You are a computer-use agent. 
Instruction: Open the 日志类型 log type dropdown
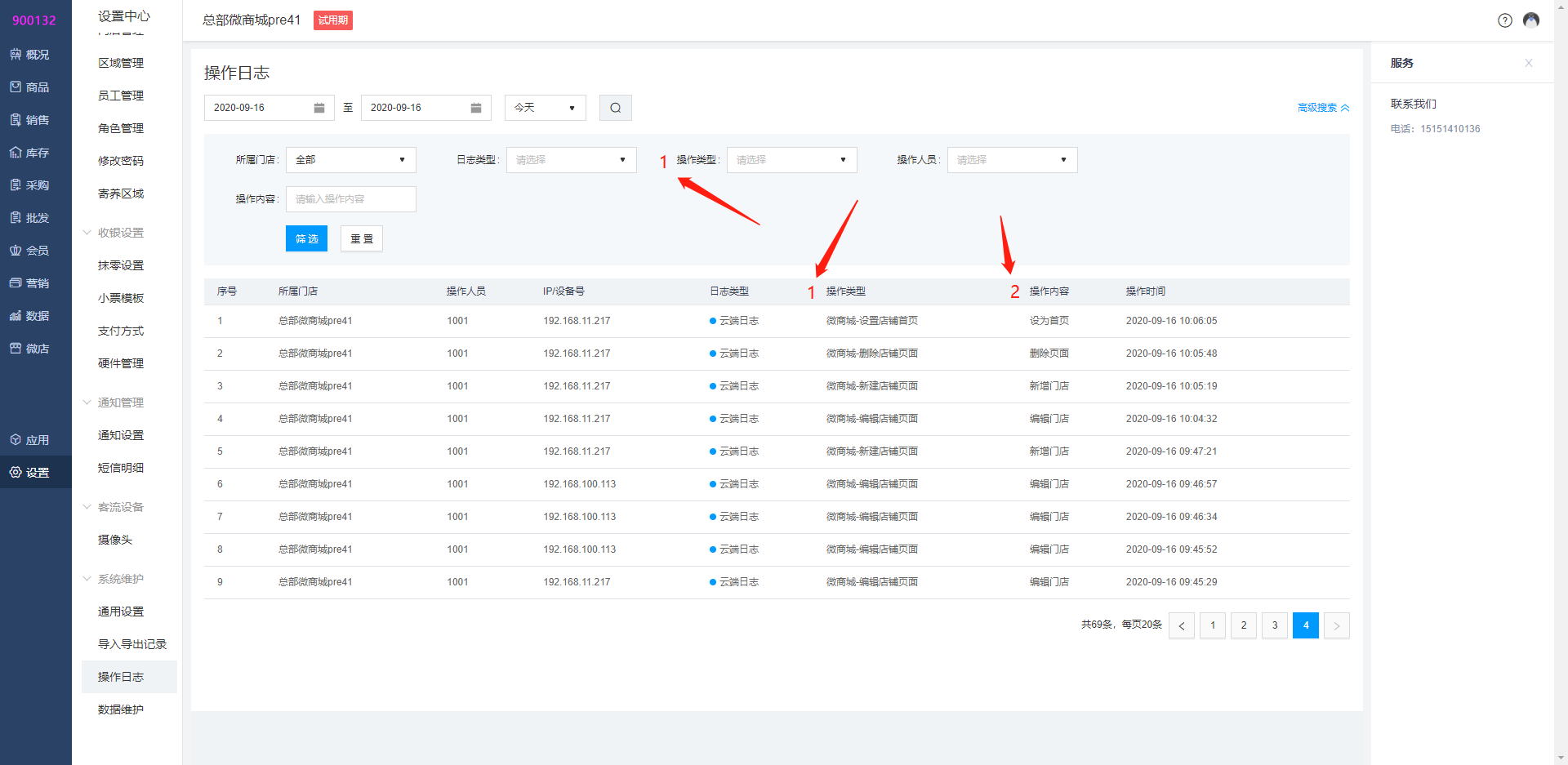pyautogui.click(x=571, y=160)
